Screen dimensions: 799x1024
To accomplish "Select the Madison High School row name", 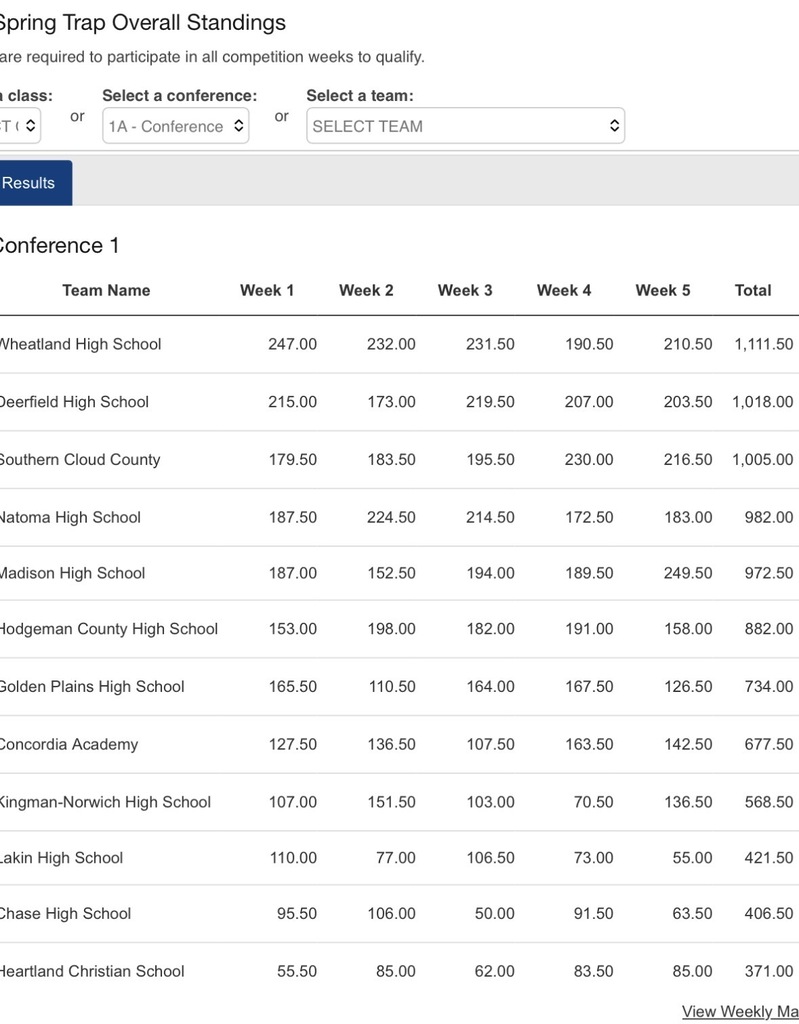I will coord(72,573).
